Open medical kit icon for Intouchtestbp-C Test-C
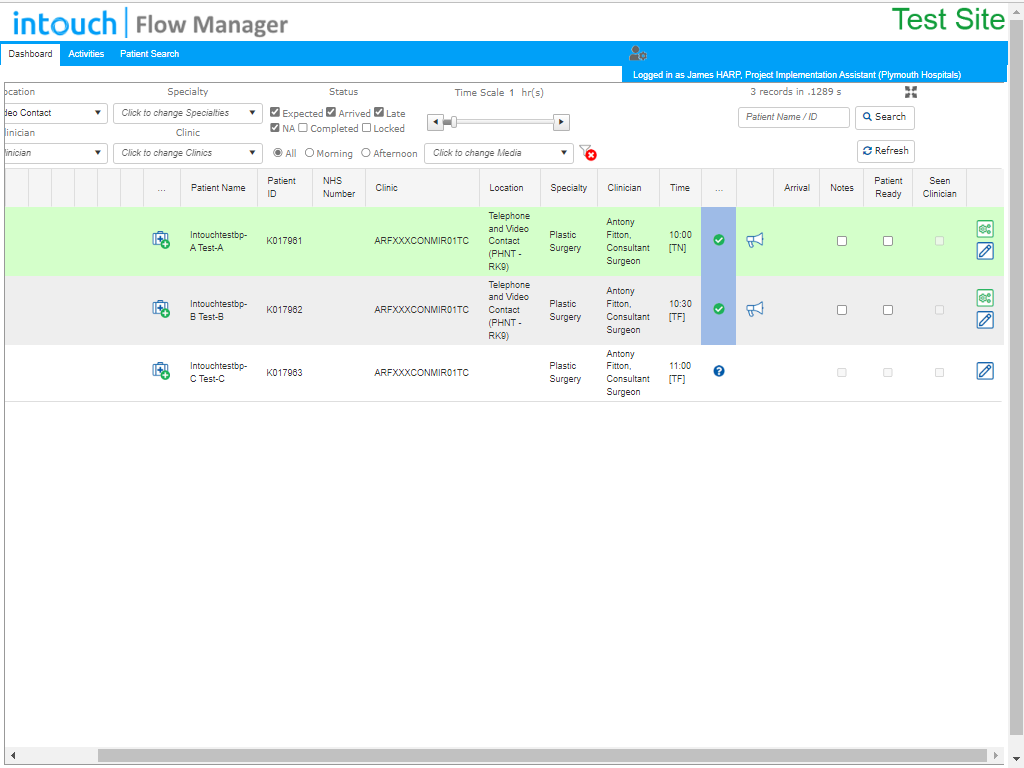This screenshot has width=1024, height=768. [x=161, y=371]
